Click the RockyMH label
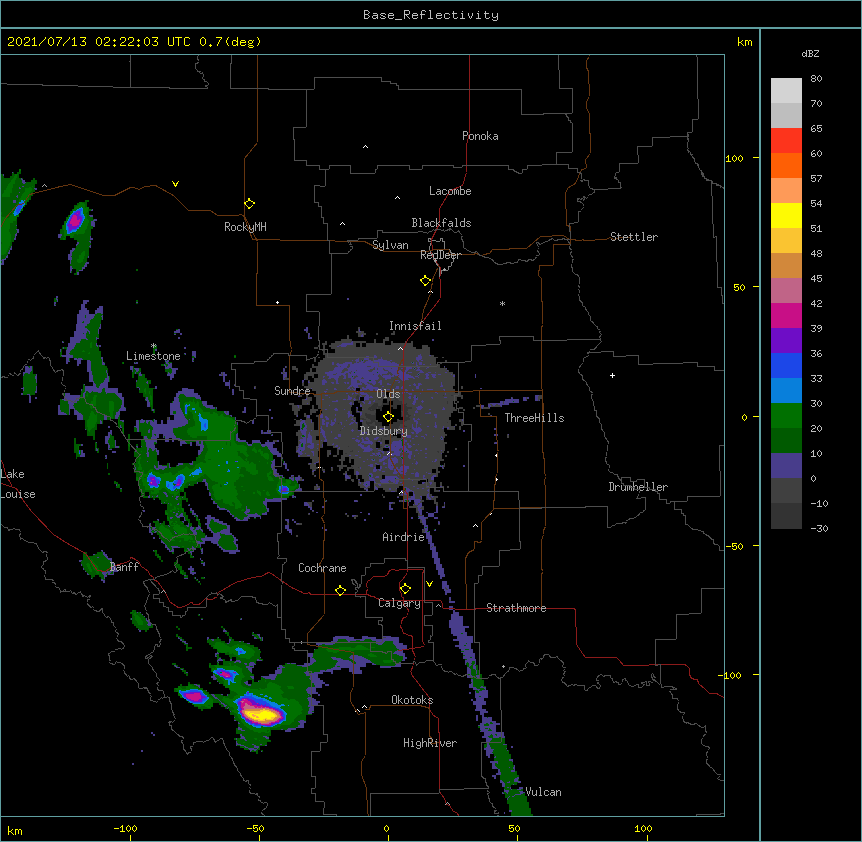The height and width of the screenshot is (842, 862). tap(245, 227)
